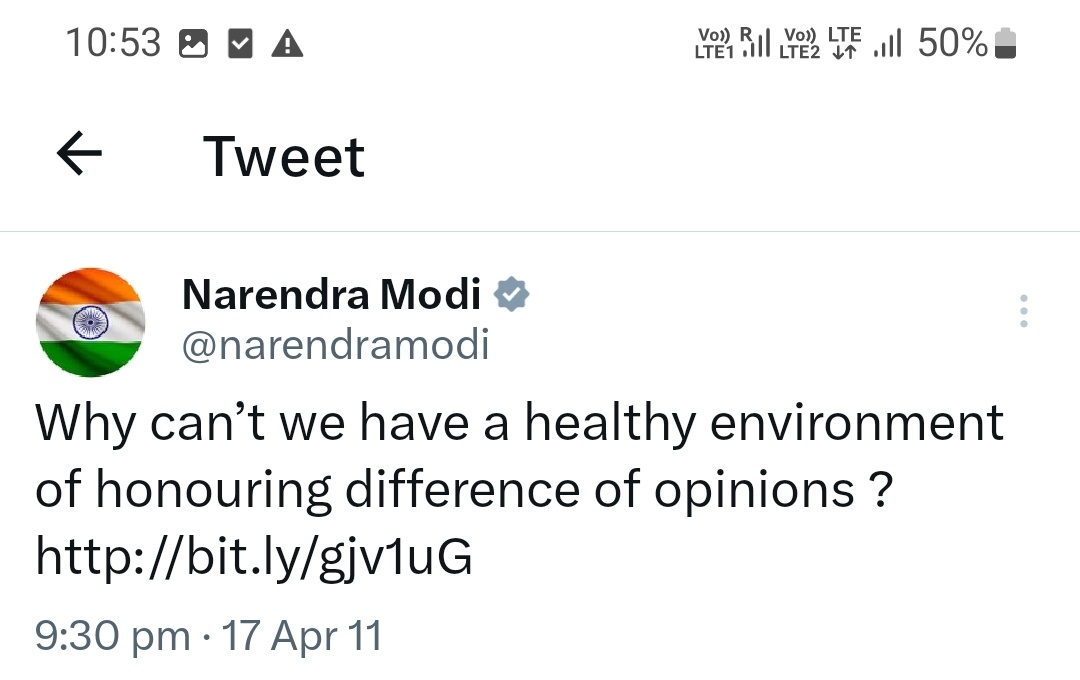Tap the image notification icon in status bar
The image size is (1080, 680).
click(192, 44)
